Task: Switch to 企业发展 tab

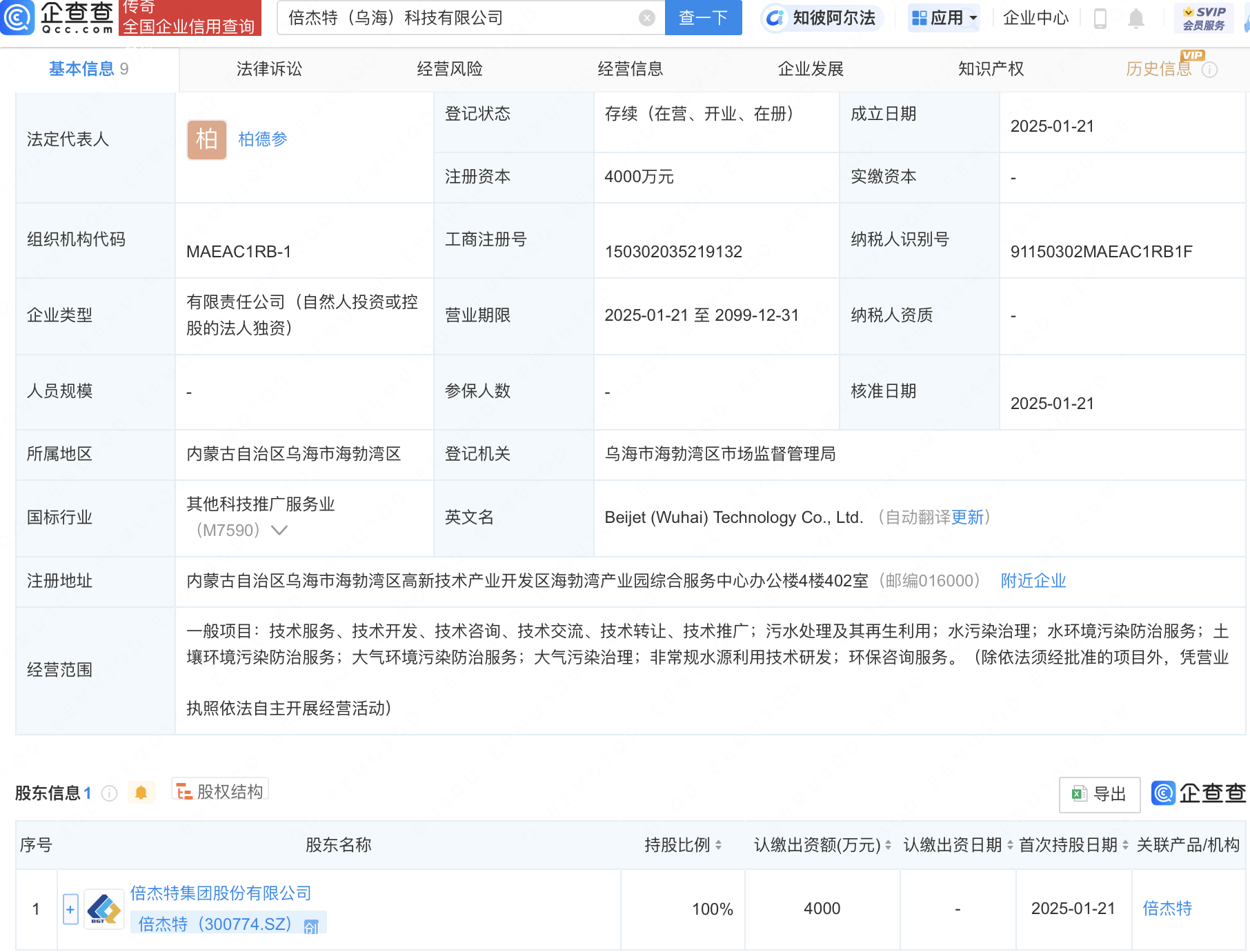Action: click(811, 69)
